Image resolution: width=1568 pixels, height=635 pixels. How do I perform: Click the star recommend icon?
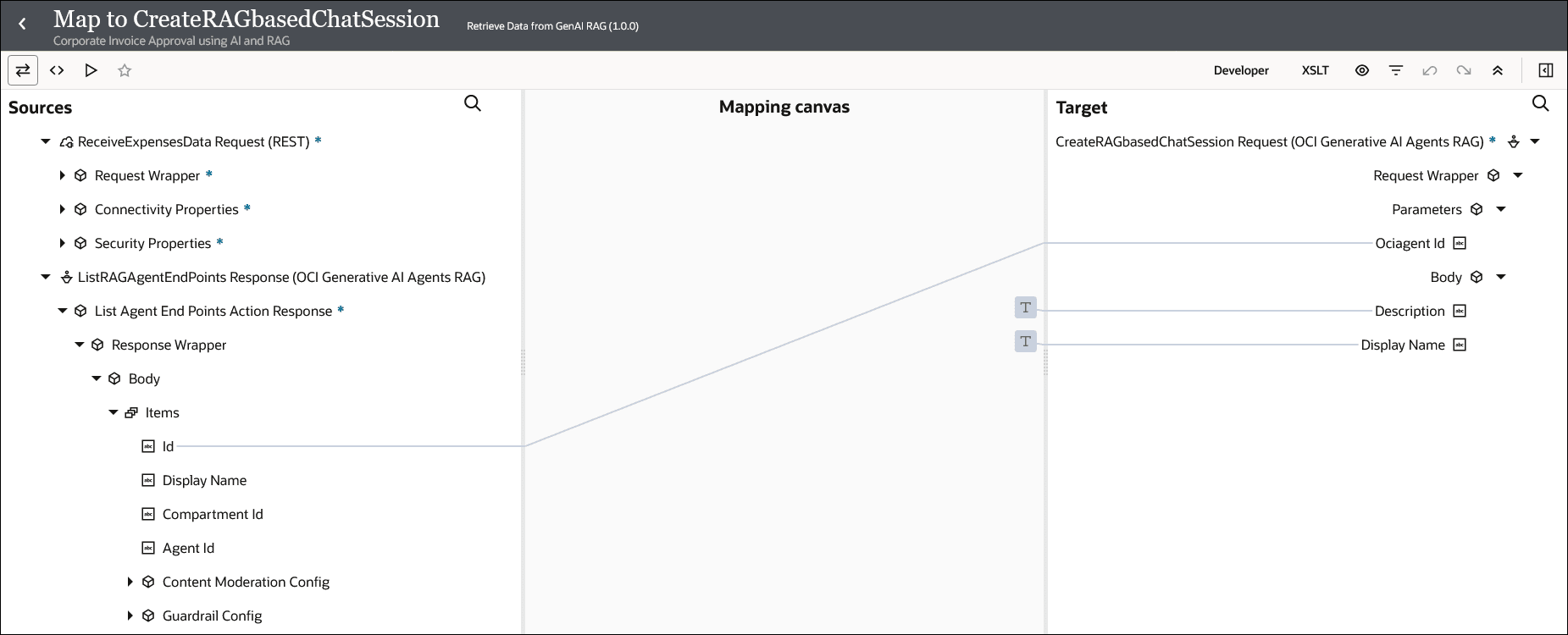[125, 70]
